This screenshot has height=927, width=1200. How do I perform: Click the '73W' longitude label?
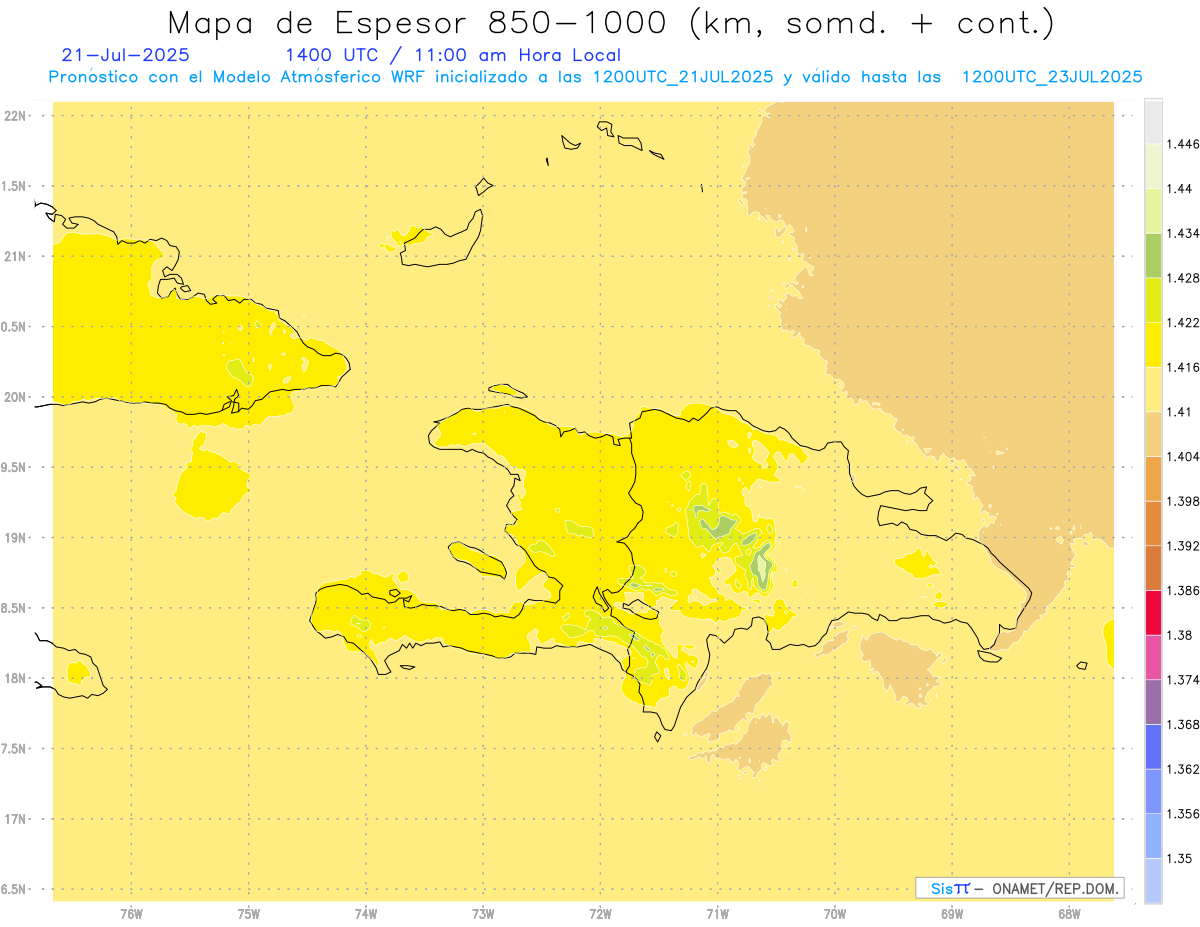(x=483, y=913)
